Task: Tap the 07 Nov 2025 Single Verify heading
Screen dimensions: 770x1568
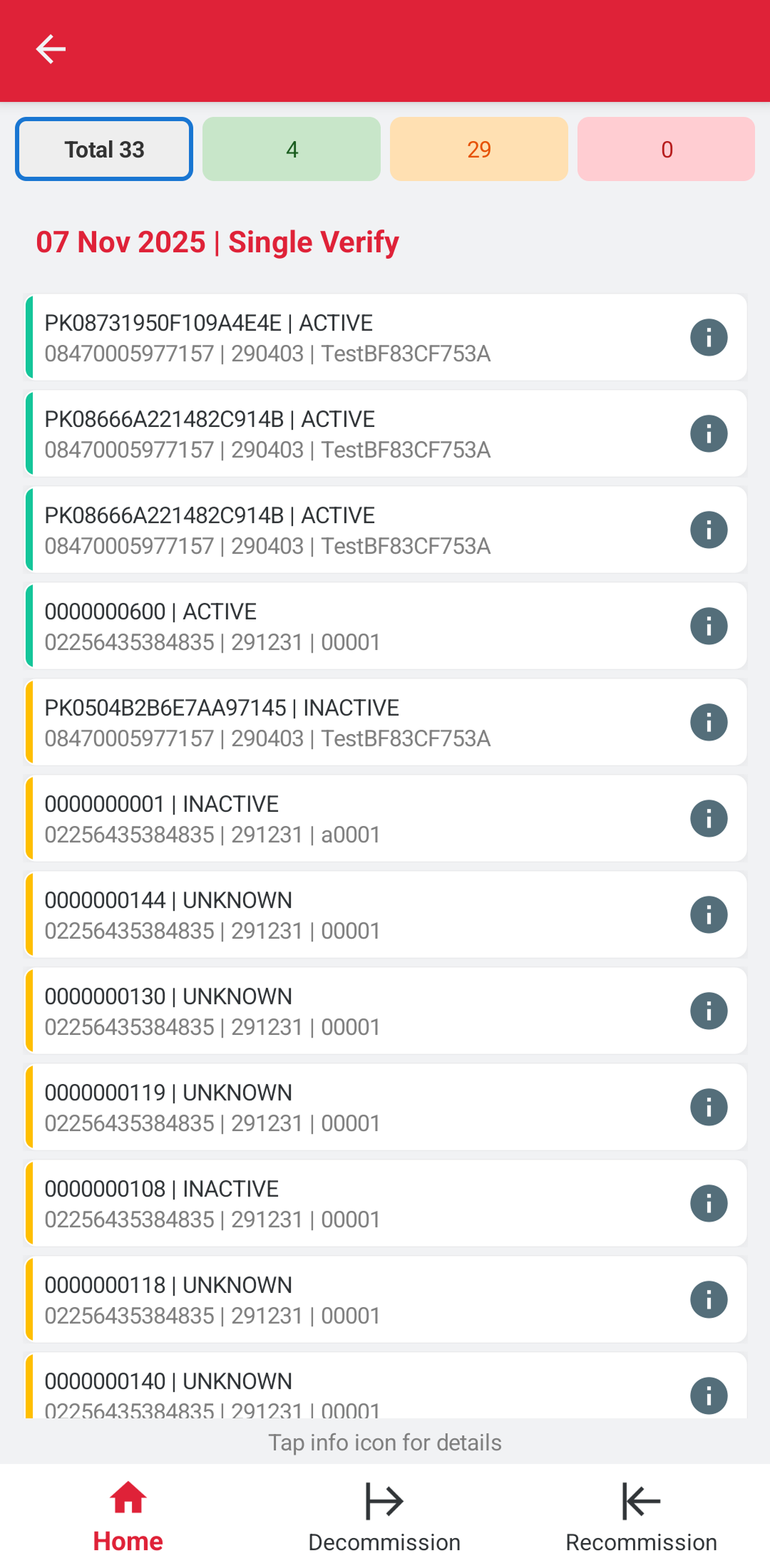Action: [x=217, y=242]
